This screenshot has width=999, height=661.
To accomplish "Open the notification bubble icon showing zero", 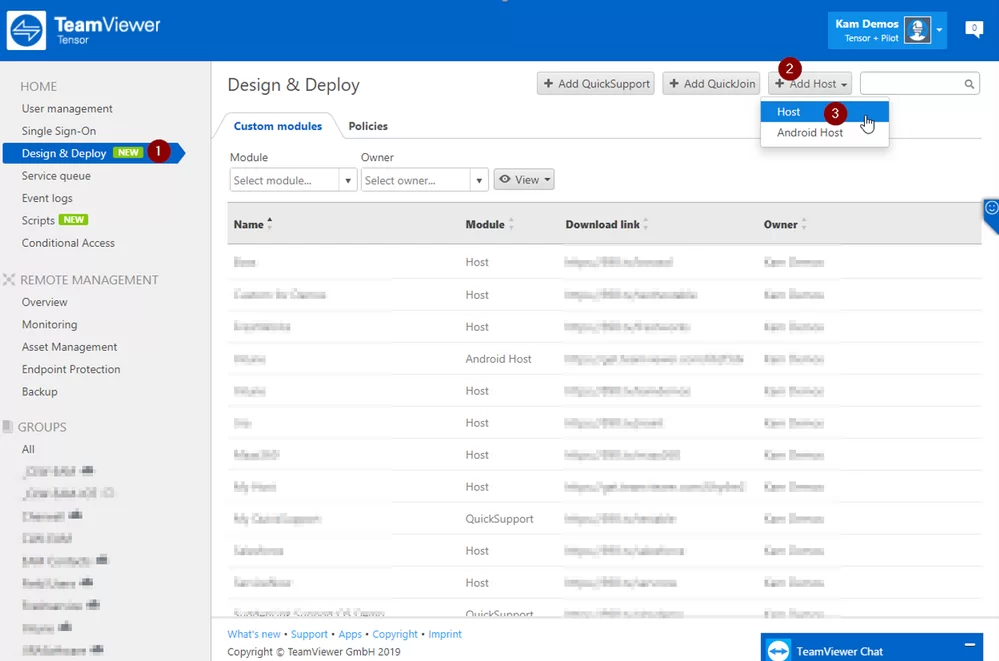I will point(973,29).
